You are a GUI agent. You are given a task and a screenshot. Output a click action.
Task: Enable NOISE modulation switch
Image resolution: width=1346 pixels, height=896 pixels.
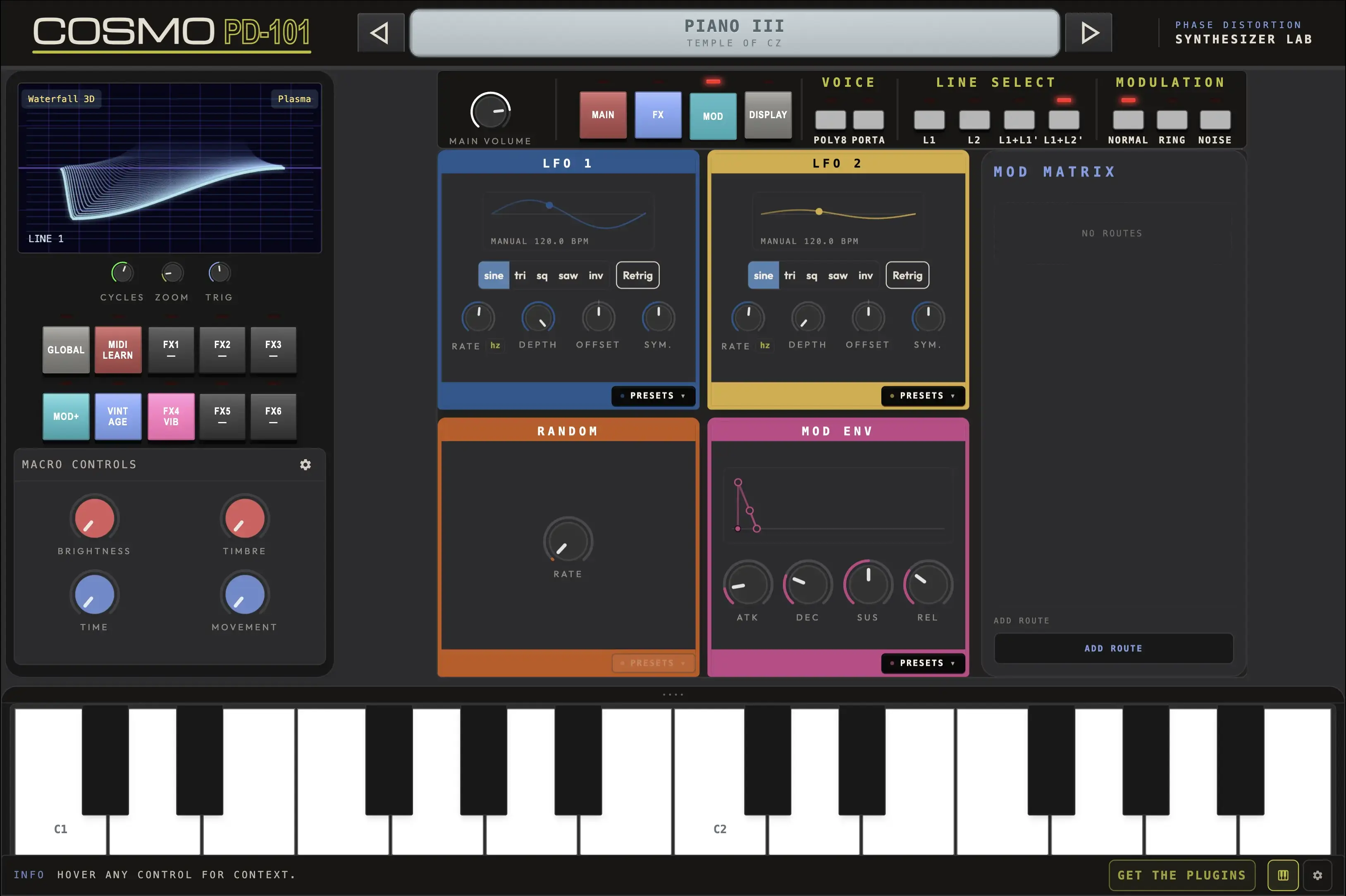tap(1215, 120)
